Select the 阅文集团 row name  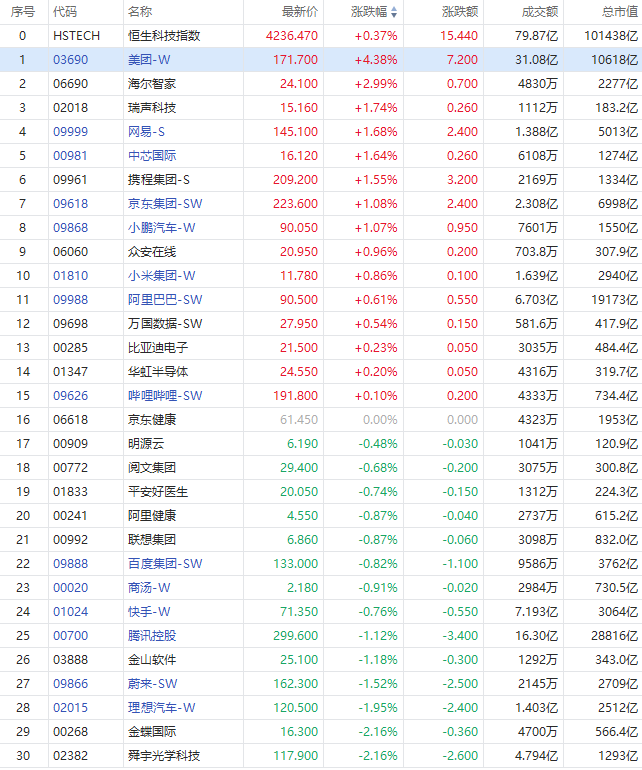tap(152, 468)
